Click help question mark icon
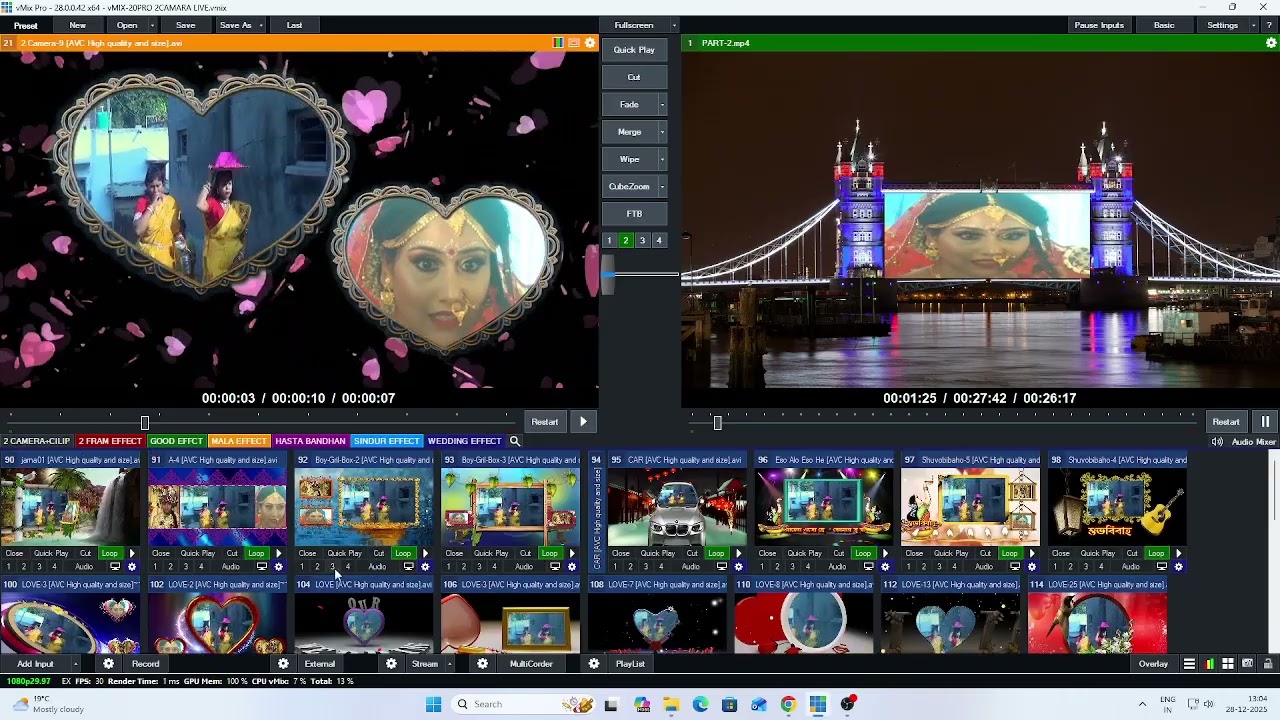Image resolution: width=1280 pixels, height=720 pixels. pyautogui.click(x=1269, y=25)
